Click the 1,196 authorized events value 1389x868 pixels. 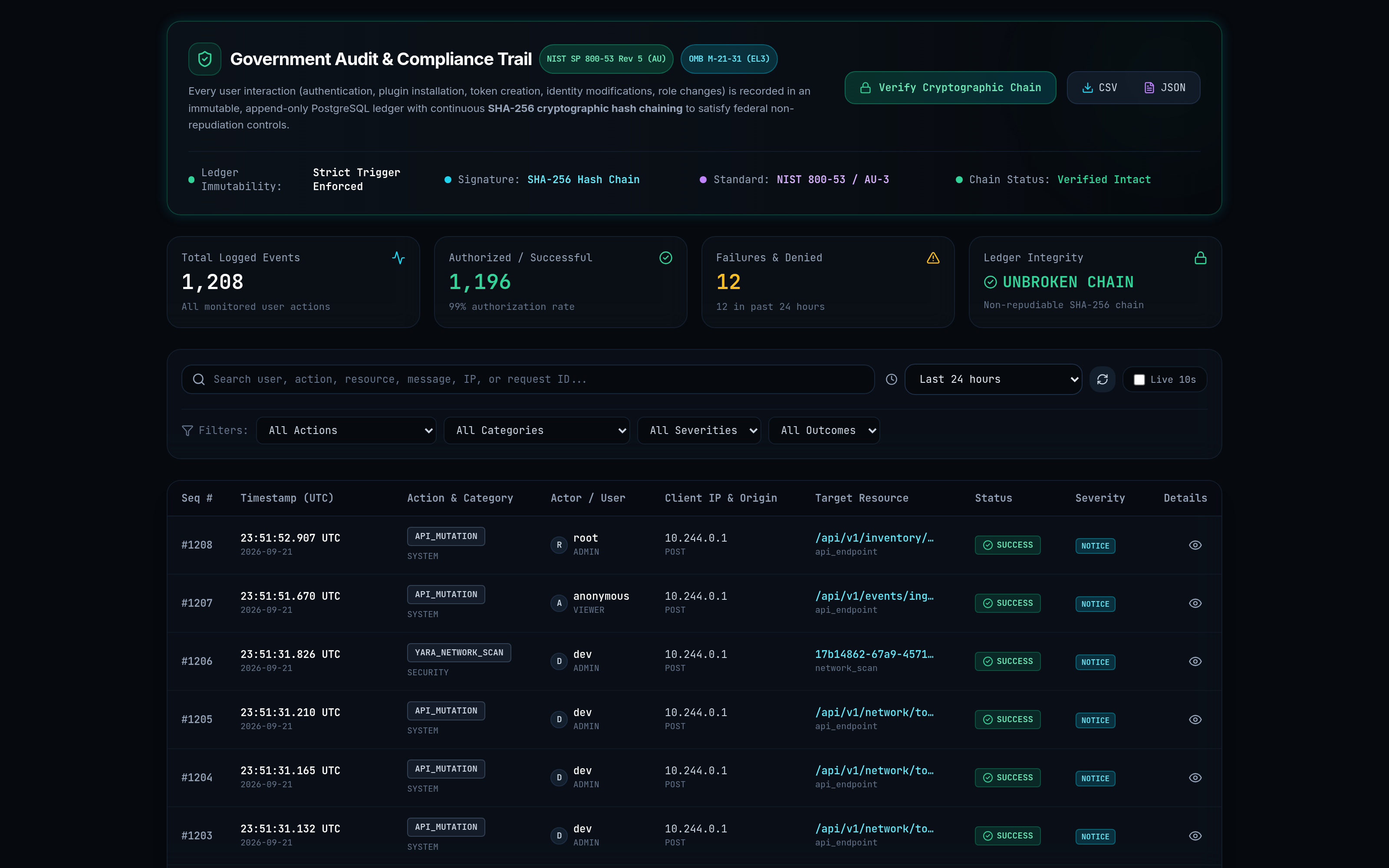pos(480,282)
